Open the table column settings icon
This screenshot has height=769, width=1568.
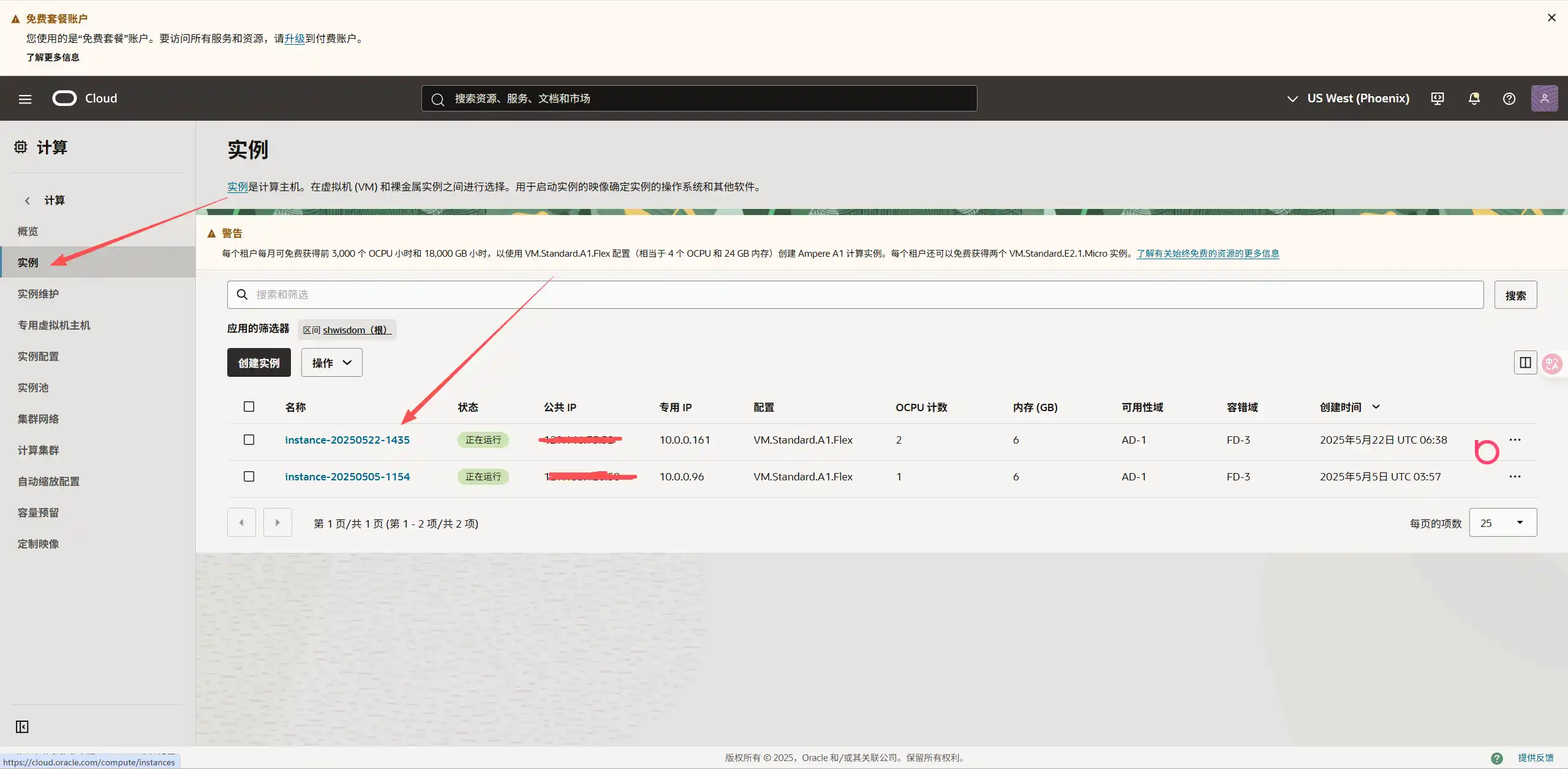[x=1525, y=363]
